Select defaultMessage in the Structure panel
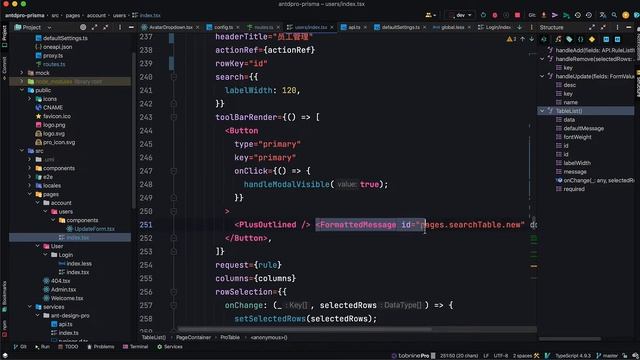This screenshot has height=360, width=640. pos(583,128)
